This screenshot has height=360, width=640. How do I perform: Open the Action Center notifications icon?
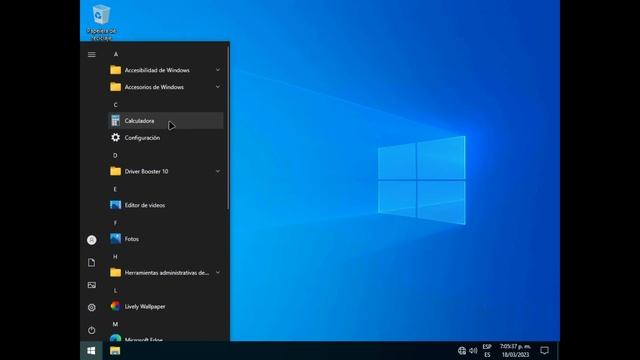pyautogui.click(x=544, y=351)
